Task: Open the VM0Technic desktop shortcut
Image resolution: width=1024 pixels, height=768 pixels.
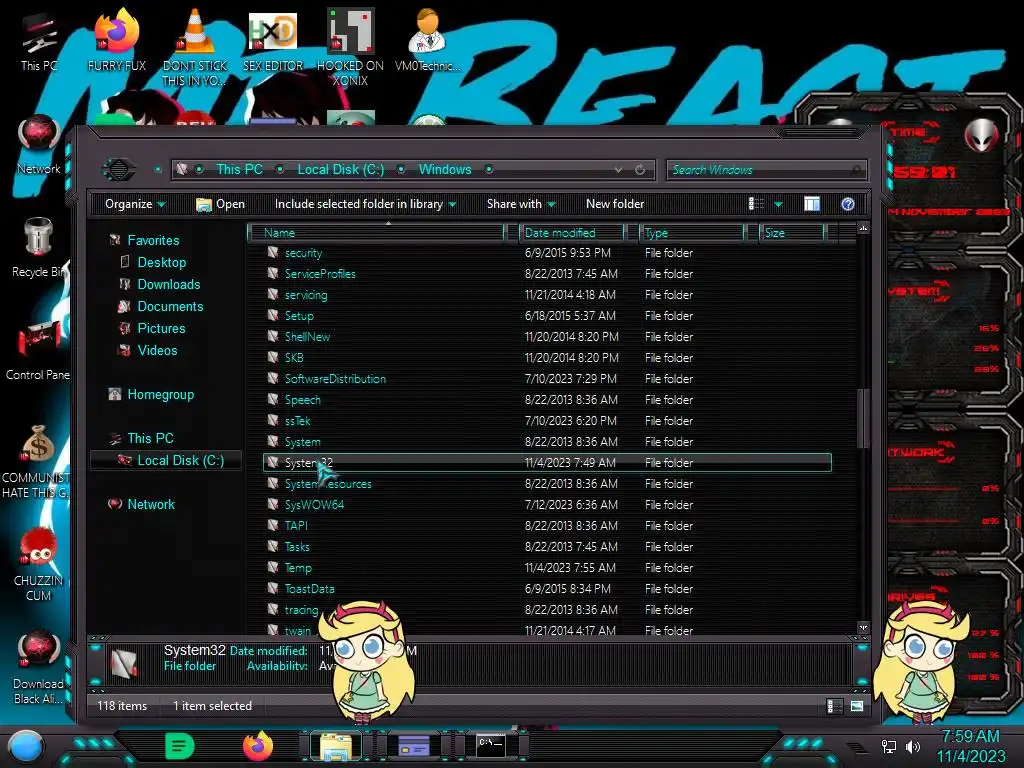Action: click(x=427, y=42)
